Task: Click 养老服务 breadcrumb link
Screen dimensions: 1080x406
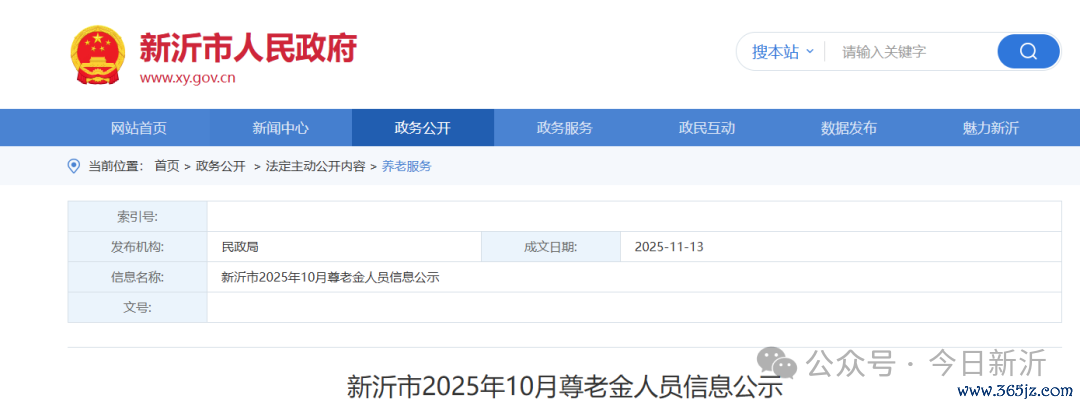Action: coord(407,166)
